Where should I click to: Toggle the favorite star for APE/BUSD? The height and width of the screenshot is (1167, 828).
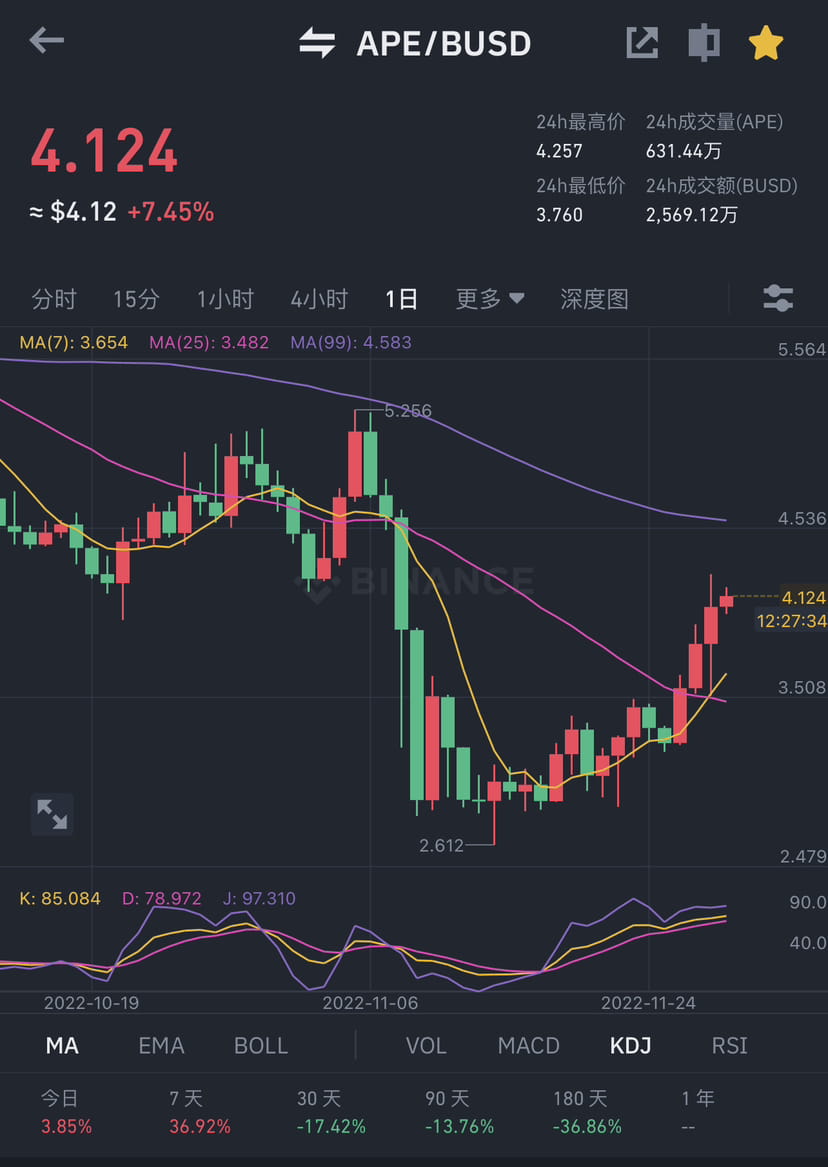click(x=765, y=42)
